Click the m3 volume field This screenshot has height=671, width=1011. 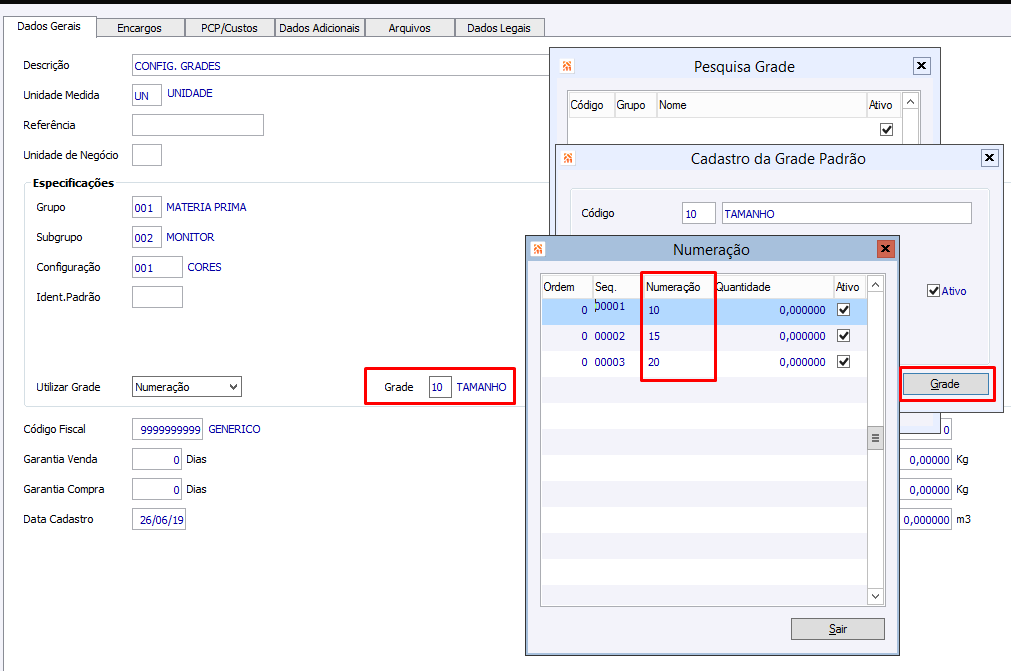(926, 520)
